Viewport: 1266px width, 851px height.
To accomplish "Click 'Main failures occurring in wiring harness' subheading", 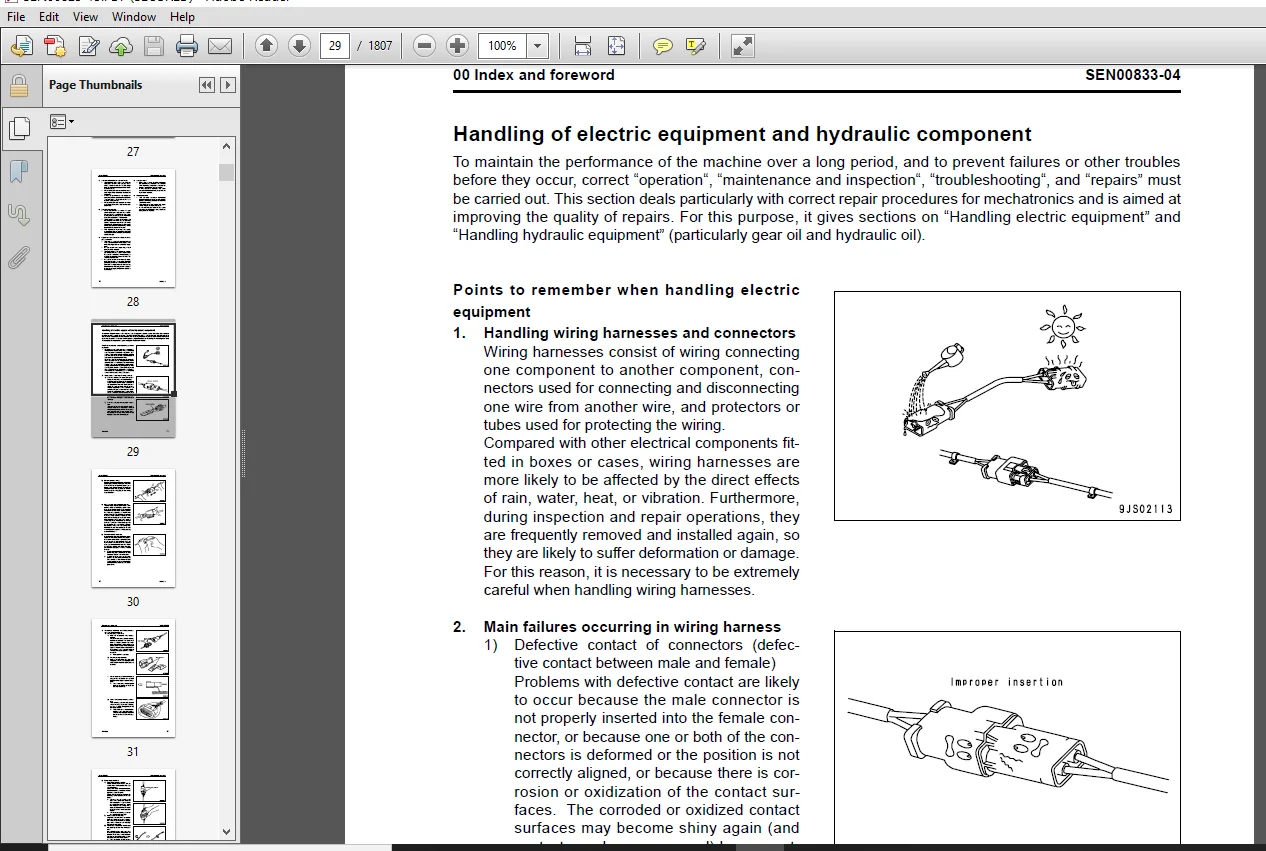I will [632, 627].
